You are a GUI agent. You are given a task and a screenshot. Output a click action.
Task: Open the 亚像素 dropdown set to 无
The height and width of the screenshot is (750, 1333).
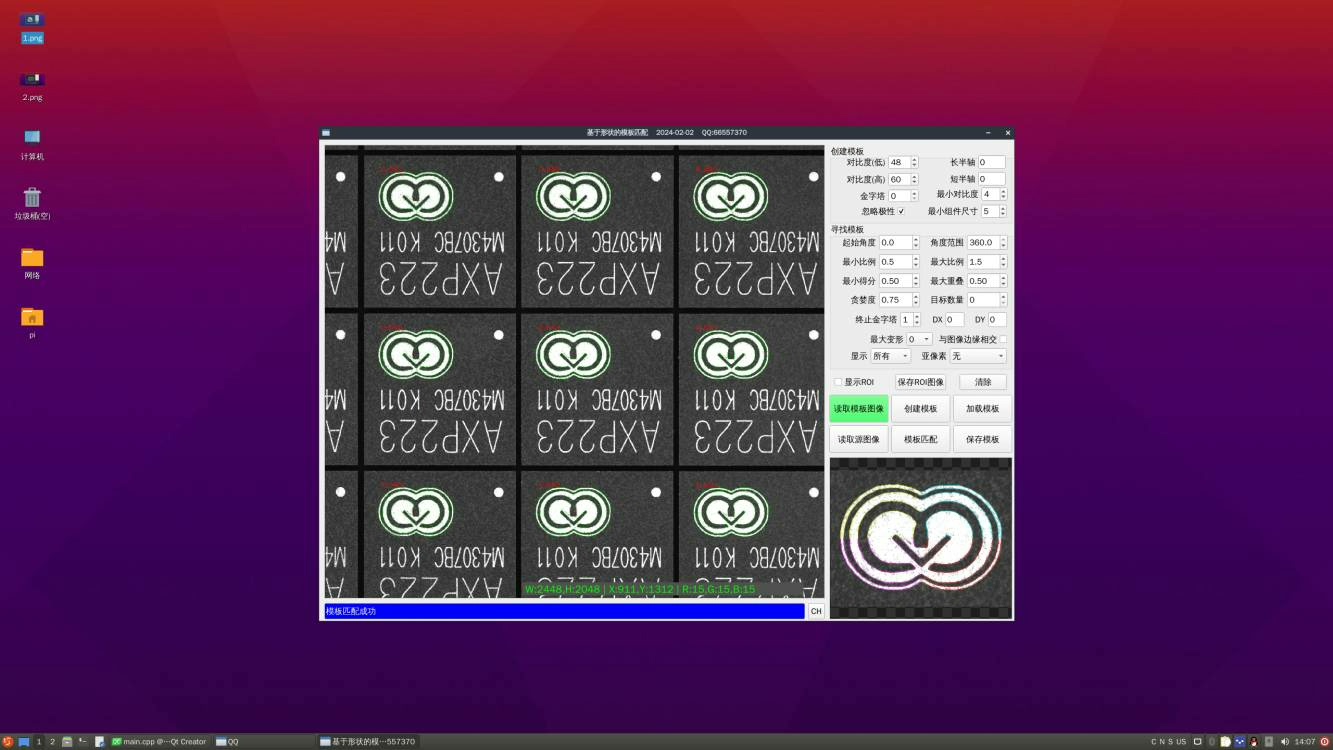coord(978,356)
